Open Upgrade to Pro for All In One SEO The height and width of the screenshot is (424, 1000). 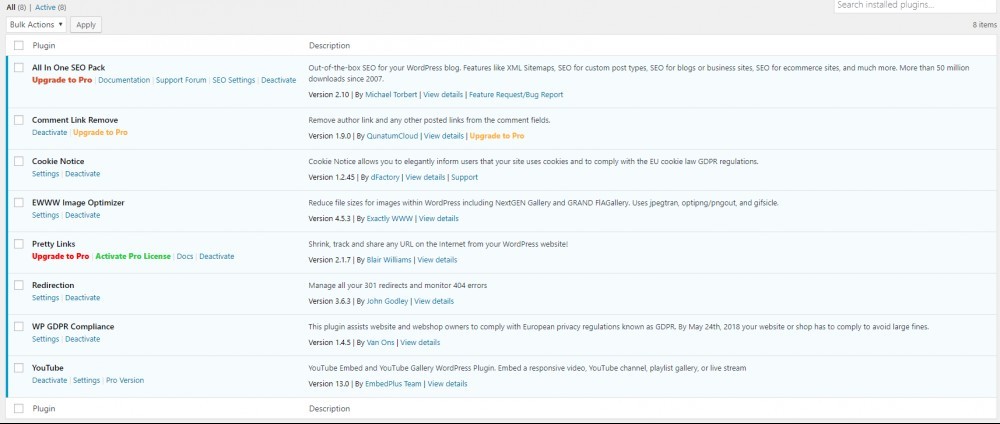tap(62, 80)
